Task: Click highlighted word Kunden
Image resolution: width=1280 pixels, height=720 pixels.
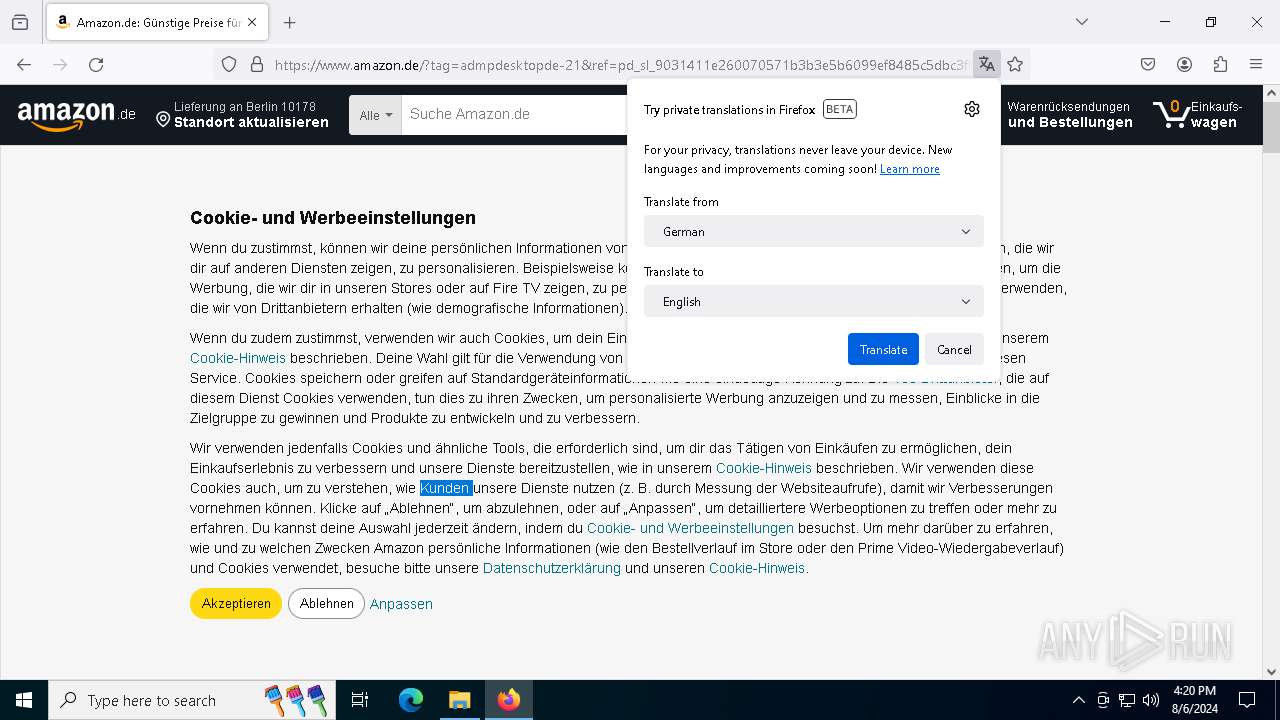Action: 445,488
